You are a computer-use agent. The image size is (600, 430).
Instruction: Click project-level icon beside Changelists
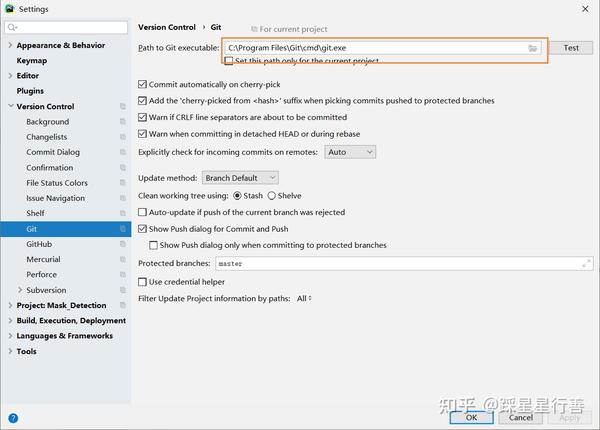(x=122, y=137)
